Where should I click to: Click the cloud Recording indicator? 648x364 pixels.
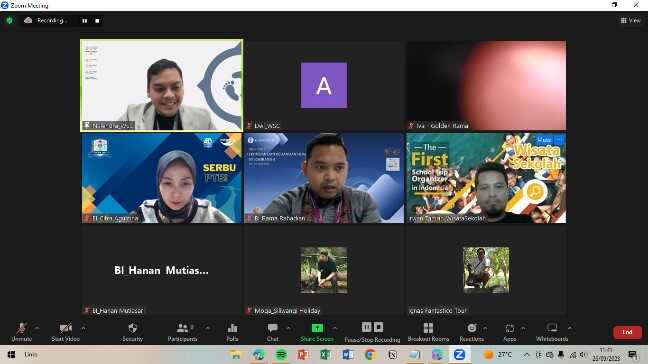click(45, 20)
